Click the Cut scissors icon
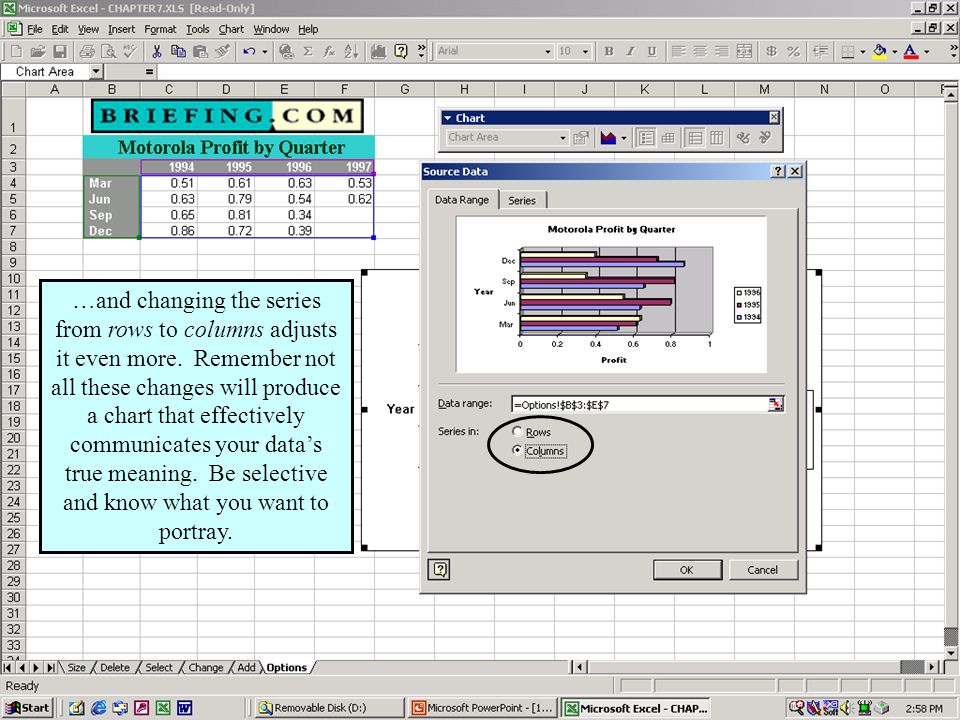The width and height of the screenshot is (960, 720). (x=157, y=51)
